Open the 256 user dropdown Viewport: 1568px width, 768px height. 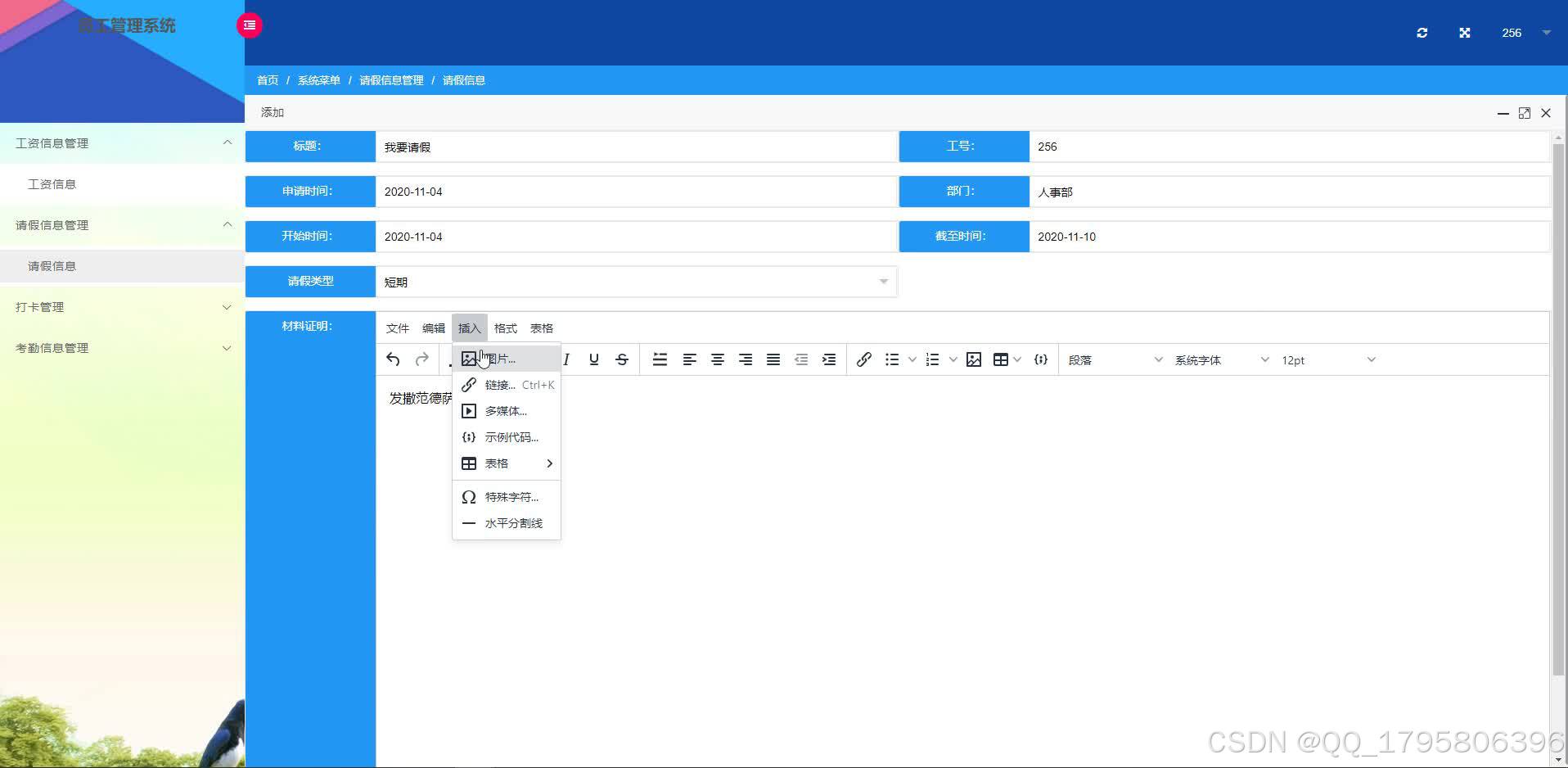(x=1525, y=33)
